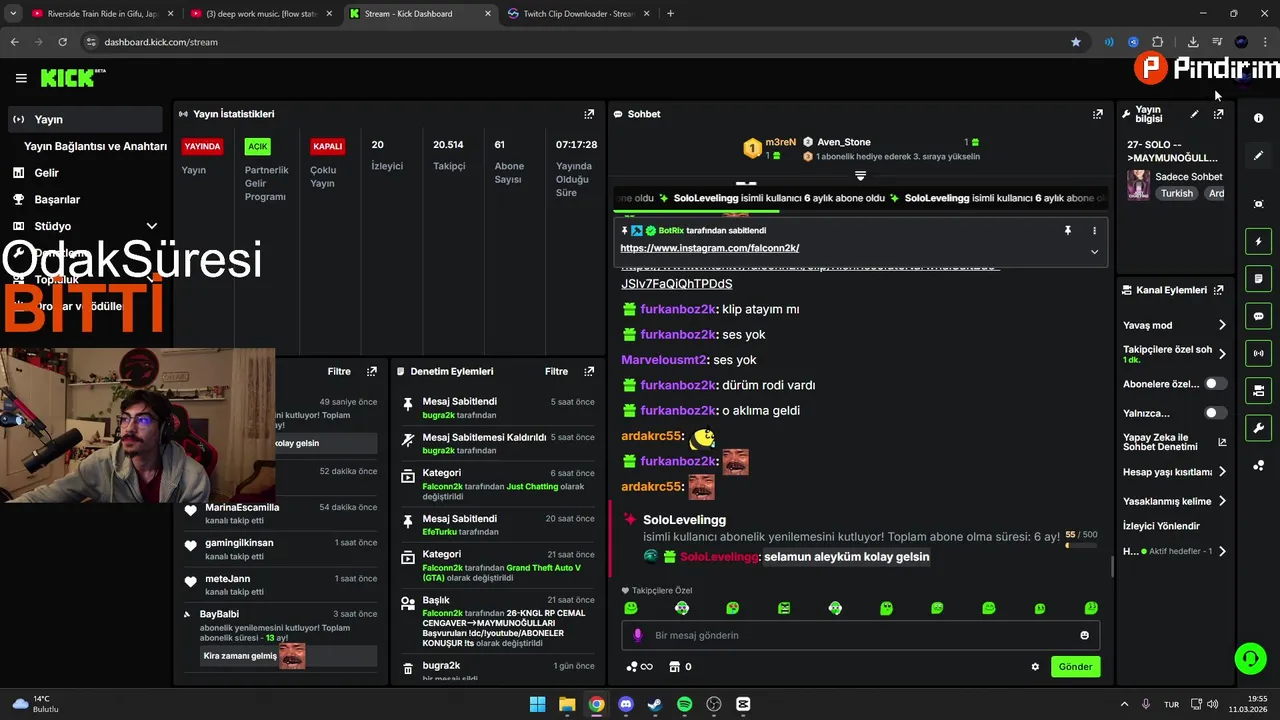Image resolution: width=1280 pixels, height=720 pixels.
Task: Open Yapay Zeka ile Sohbet Denetimi
Action: pos(1174,442)
